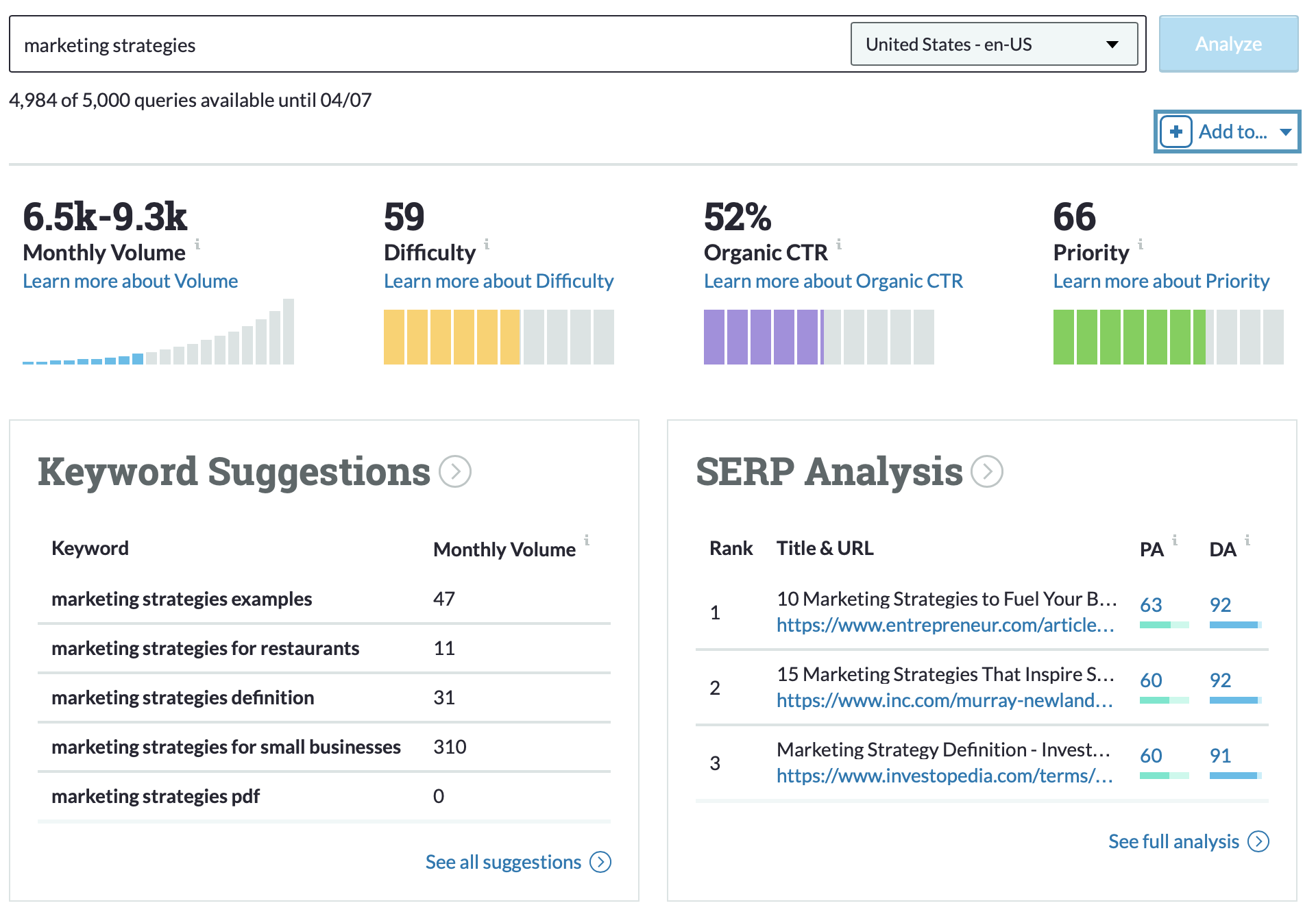Expand the Add to... dropdown arrow
The width and height of the screenshot is (1316, 914).
[1286, 132]
